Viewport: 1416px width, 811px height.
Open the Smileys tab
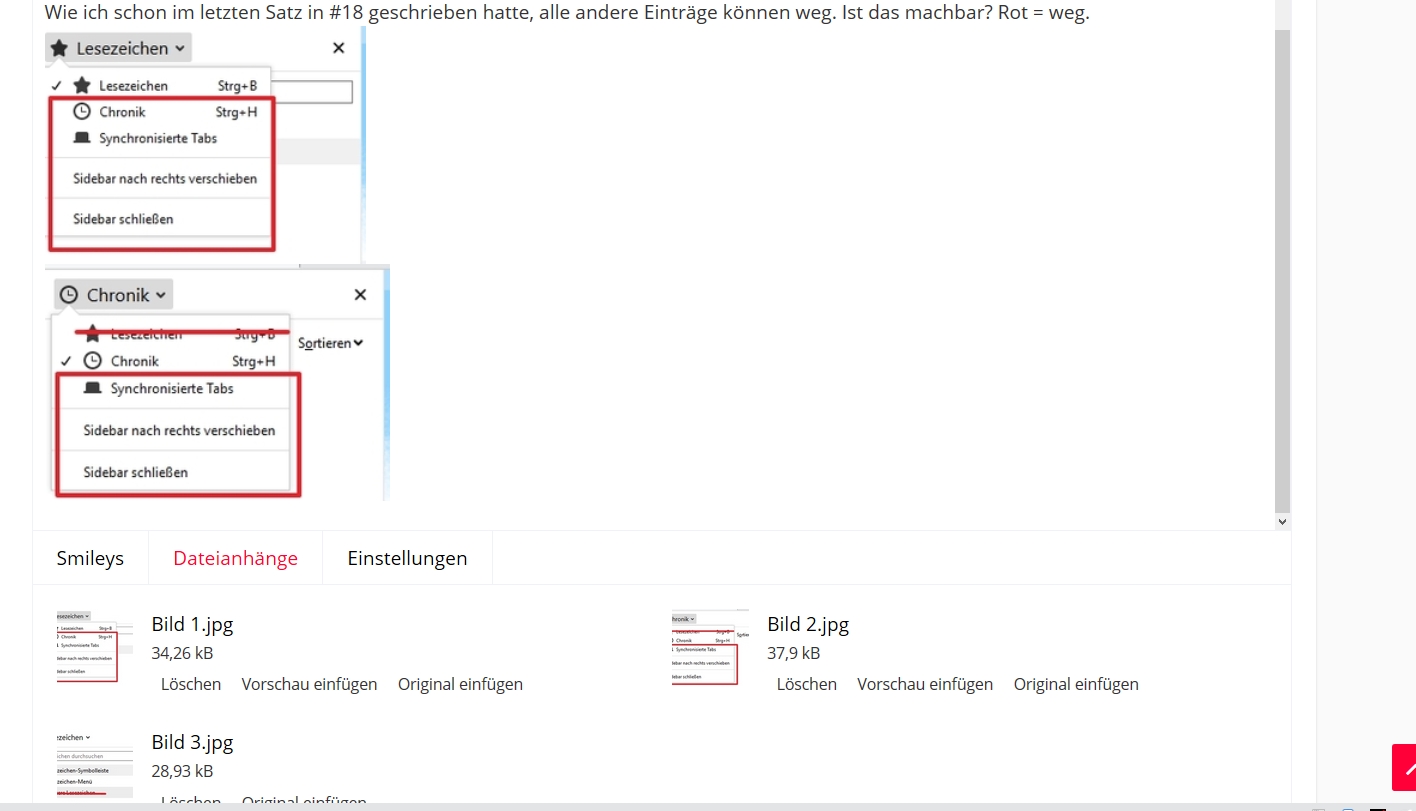[x=90, y=558]
